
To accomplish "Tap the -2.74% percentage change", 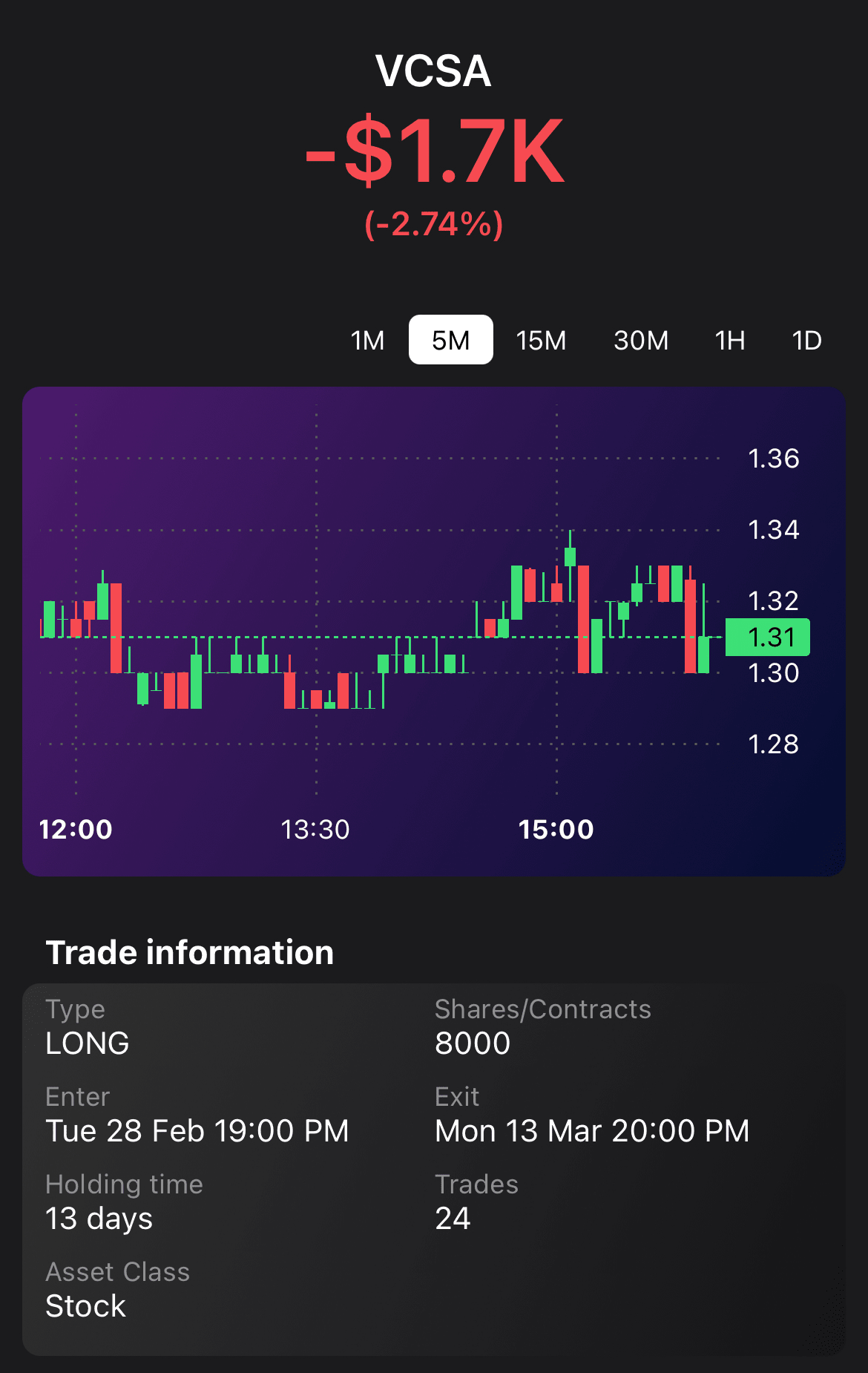I will point(434,224).
